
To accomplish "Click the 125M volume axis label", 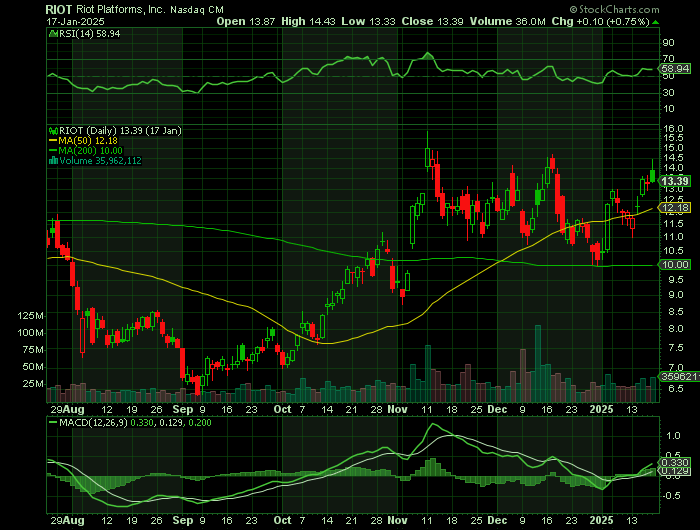I will [31, 316].
